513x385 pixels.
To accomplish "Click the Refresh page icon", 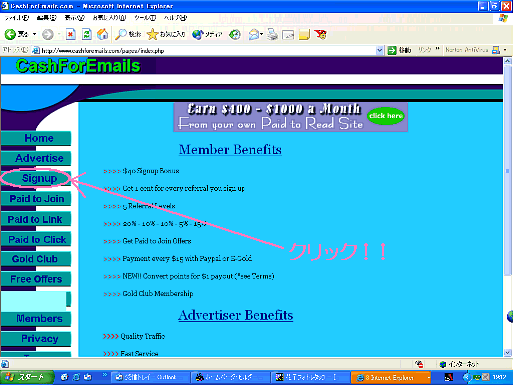I will [x=87, y=34].
